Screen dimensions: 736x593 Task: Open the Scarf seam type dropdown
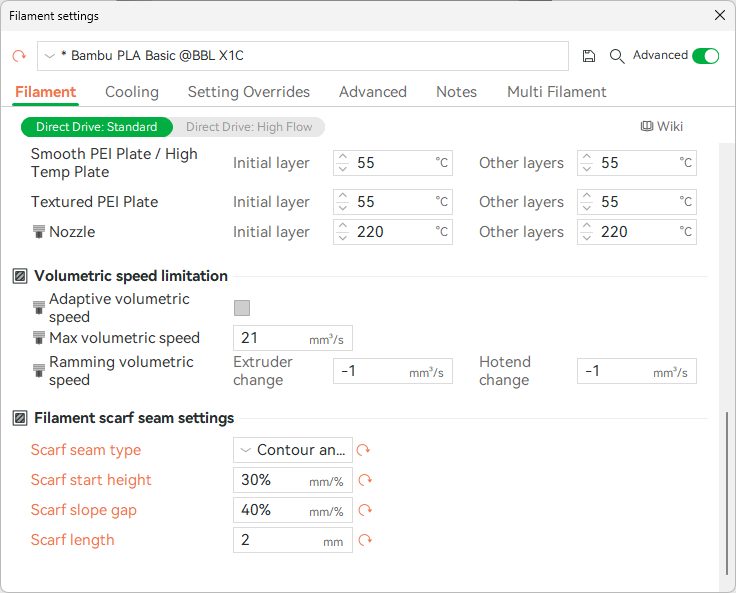pyautogui.click(x=292, y=450)
